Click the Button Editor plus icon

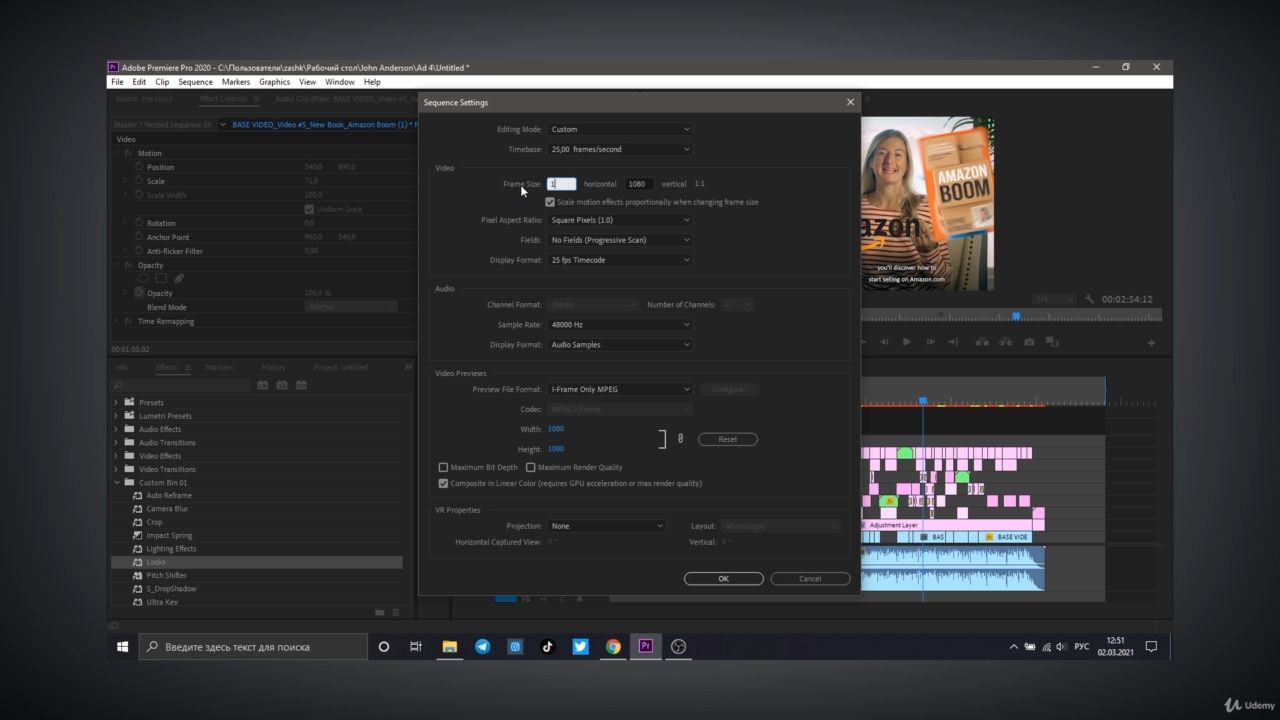pos(1151,343)
